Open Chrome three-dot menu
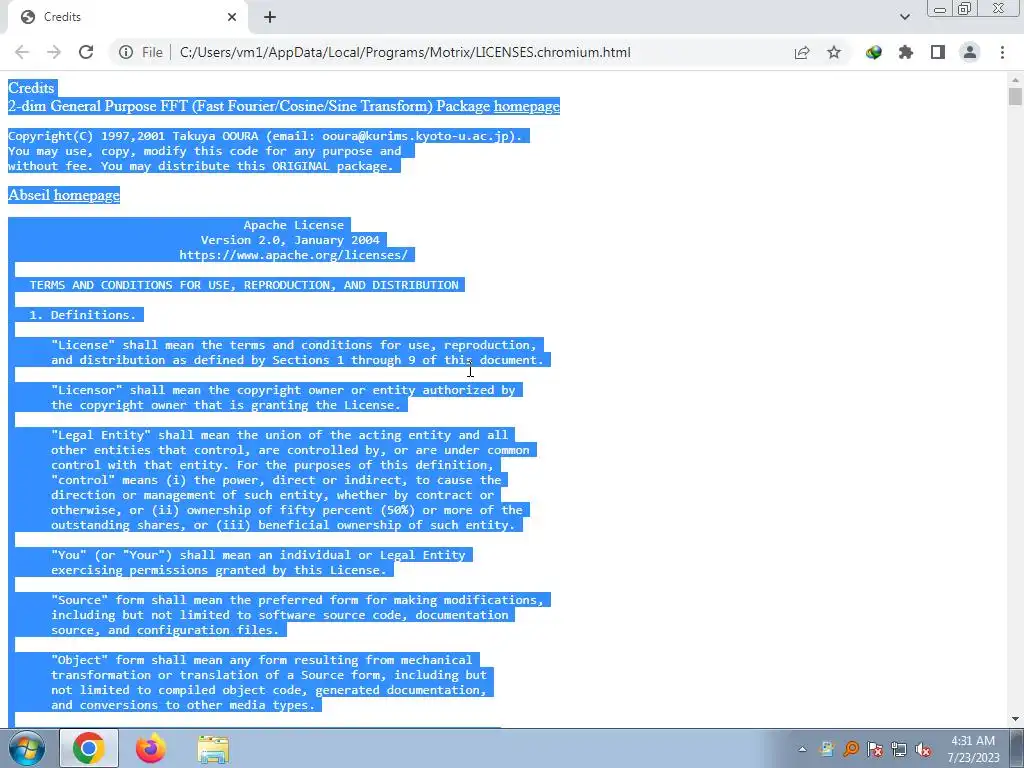This screenshot has height=768, width=1024. point(1002,52)
